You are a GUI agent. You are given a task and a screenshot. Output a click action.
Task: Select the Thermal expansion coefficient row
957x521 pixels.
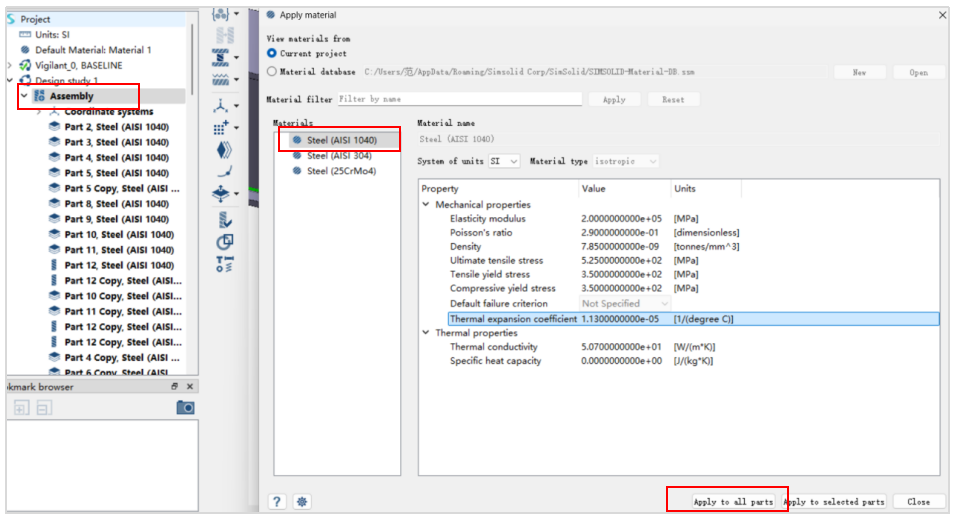[693, 318]
